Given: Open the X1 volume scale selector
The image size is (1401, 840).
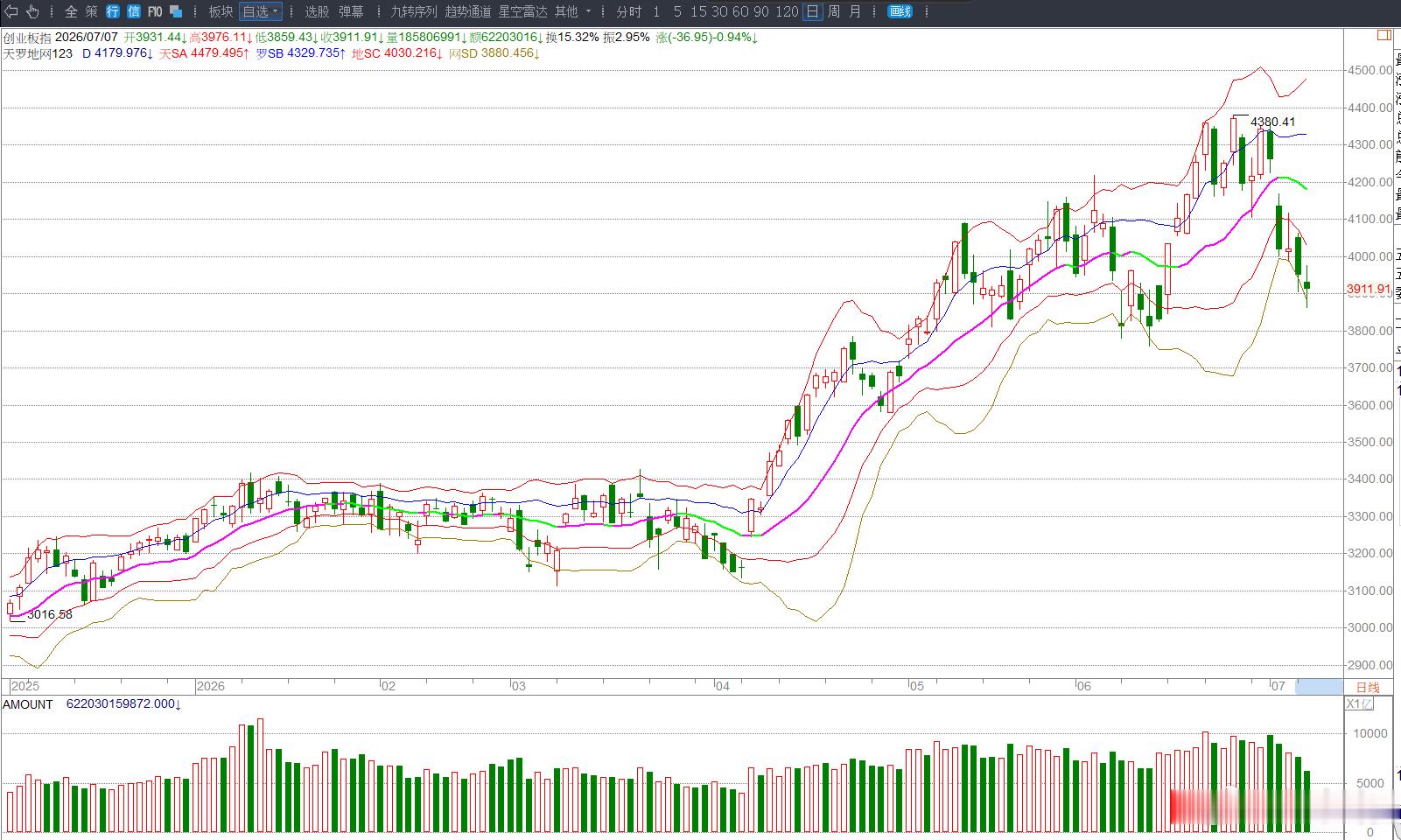Looking at the screenshot, I should 1359,703.
